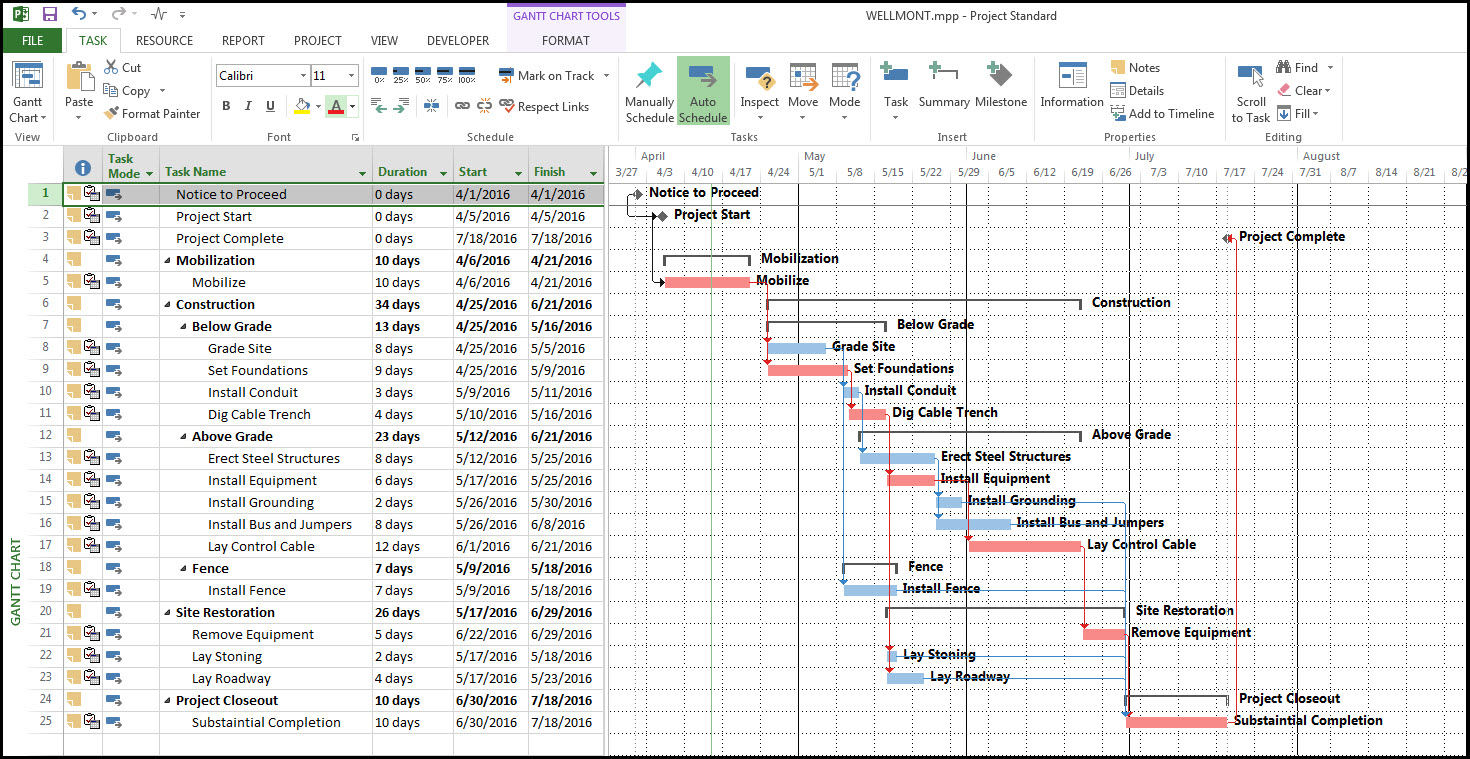Switch task to Manually Schedule mode
This screenshot has height=759, width=1470.
(649, 89)
